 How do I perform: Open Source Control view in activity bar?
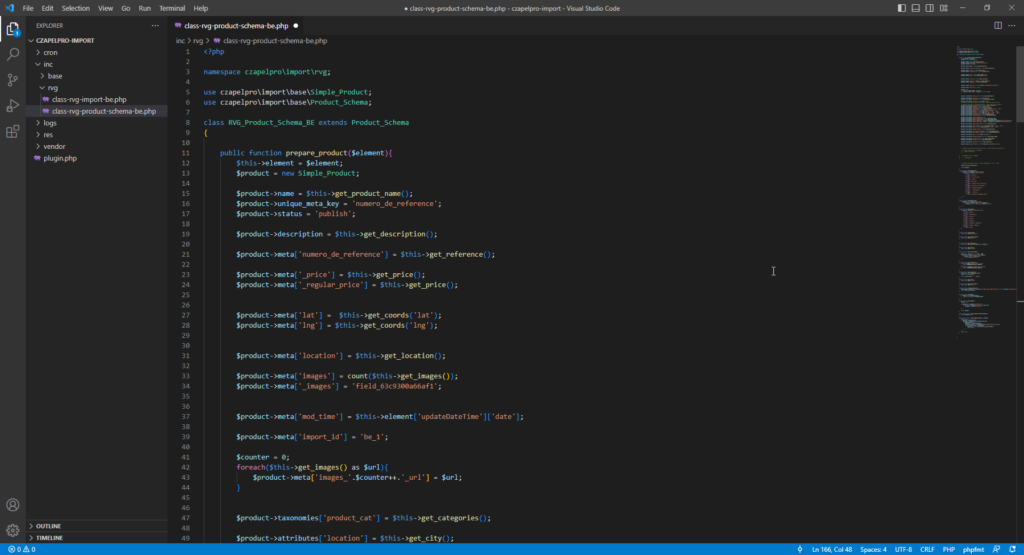[12, 80]
